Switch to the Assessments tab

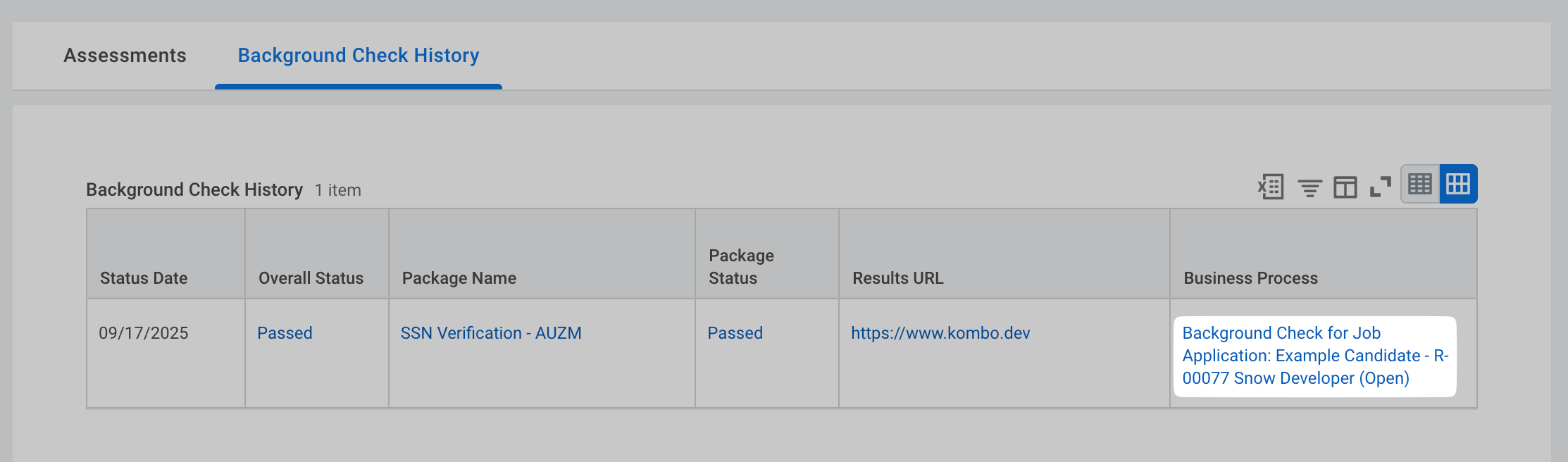coord(125,56)
